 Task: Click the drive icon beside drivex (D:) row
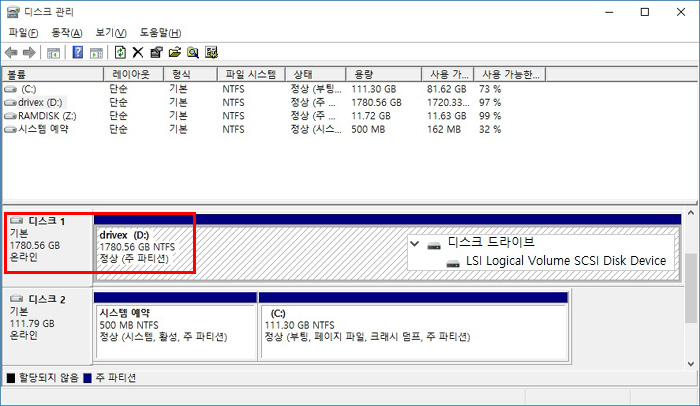tap(10, 103)
